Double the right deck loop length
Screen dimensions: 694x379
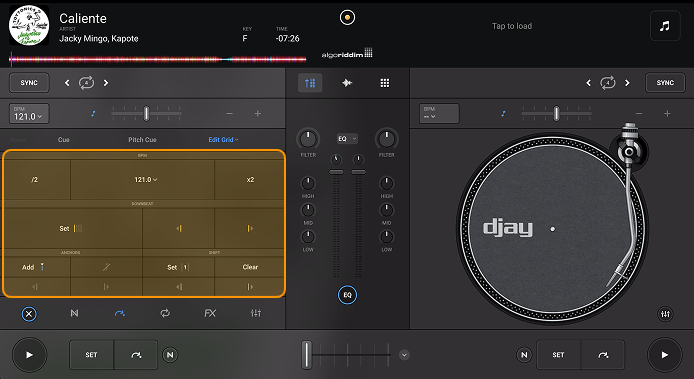(627, 83)
